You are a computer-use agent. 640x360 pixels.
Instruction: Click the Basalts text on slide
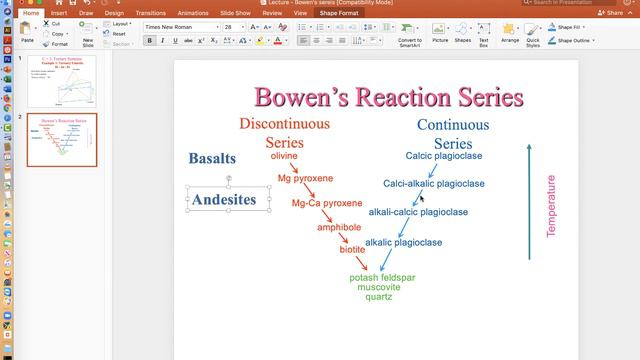coord(212,158)
